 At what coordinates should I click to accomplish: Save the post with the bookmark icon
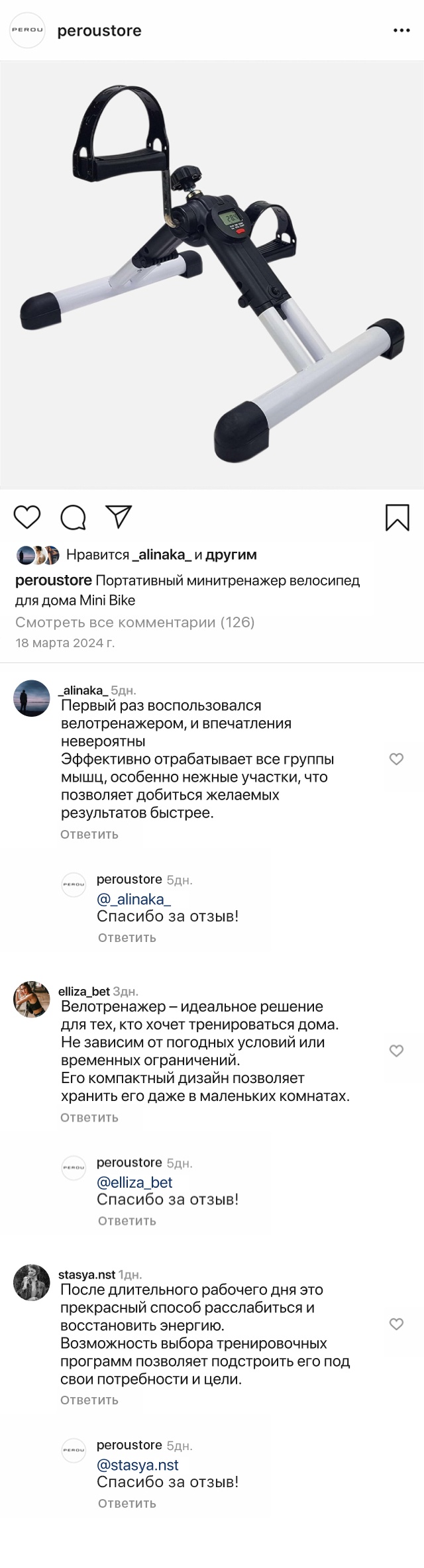tap(397, 517)
